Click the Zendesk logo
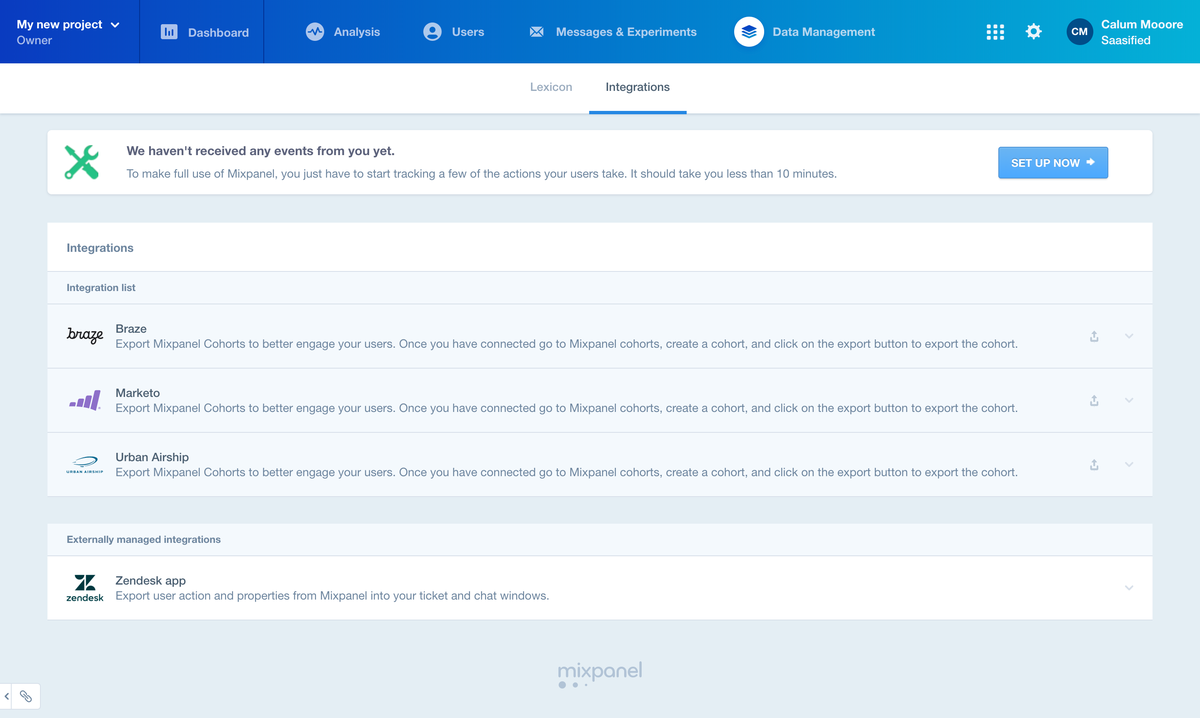The image size is (1200, 718). tap(85, 588)
